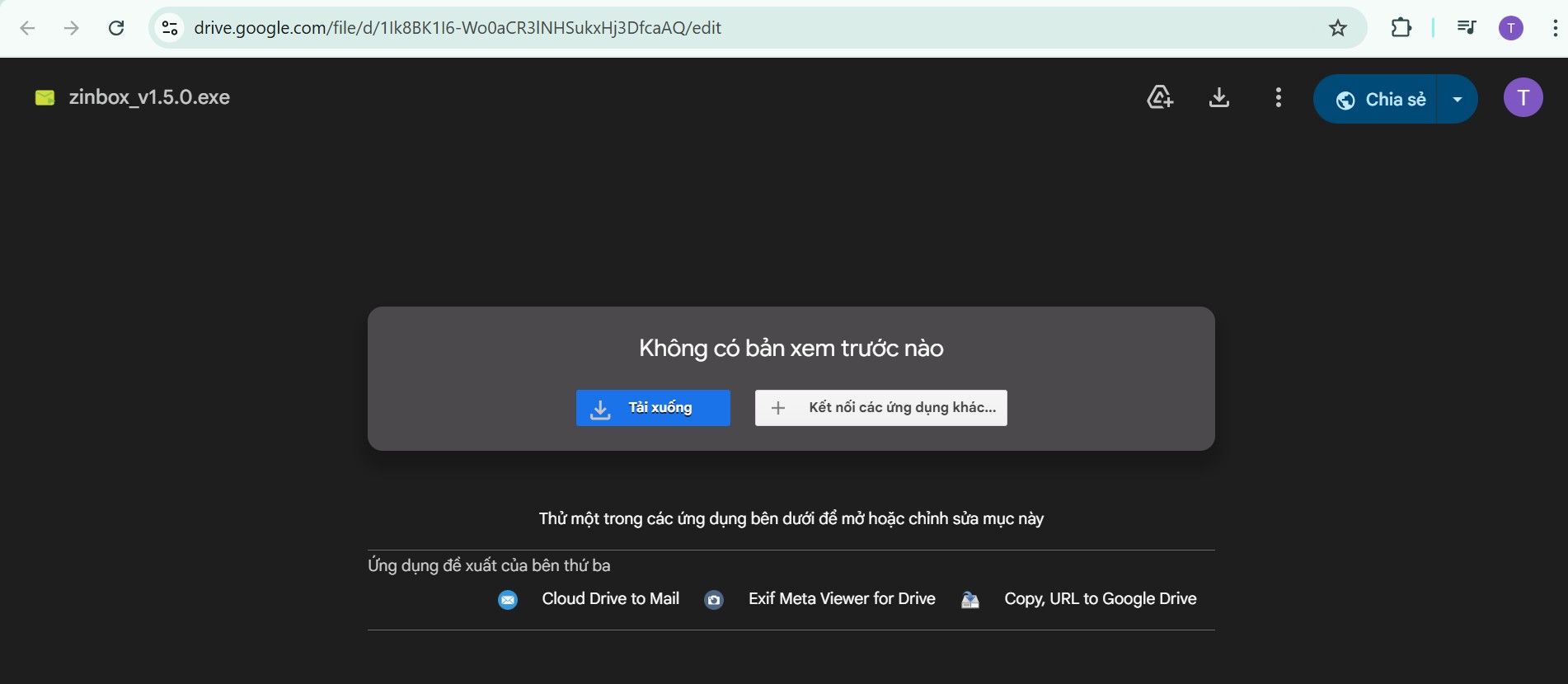Viewport: 1568px width, 684px height.
Task: Open the browser Extensions puzzle icon
Action: [x=1401, y=28]
